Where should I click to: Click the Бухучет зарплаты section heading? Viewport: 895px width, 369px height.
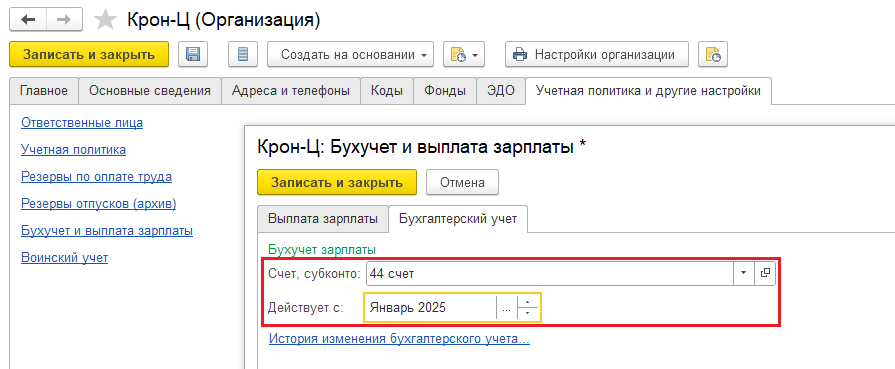point(322,250)
